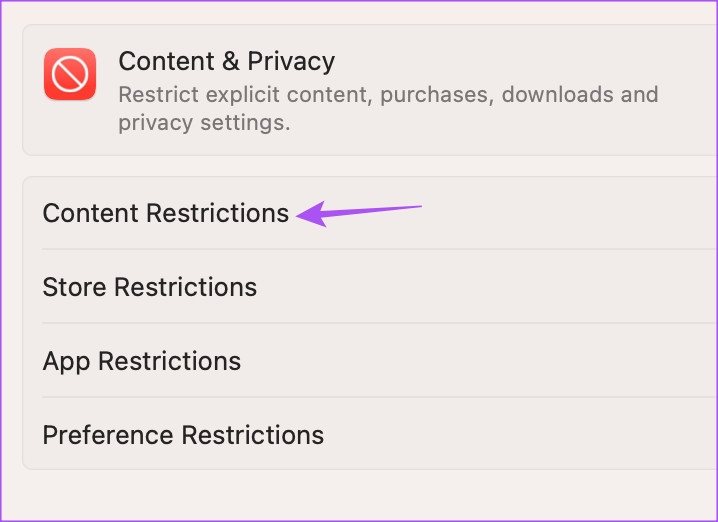Image resolution: width=718 pixels, height=522 pixels.
Task: Open Store Restrictions settings
Action: (x=149, y=287)
